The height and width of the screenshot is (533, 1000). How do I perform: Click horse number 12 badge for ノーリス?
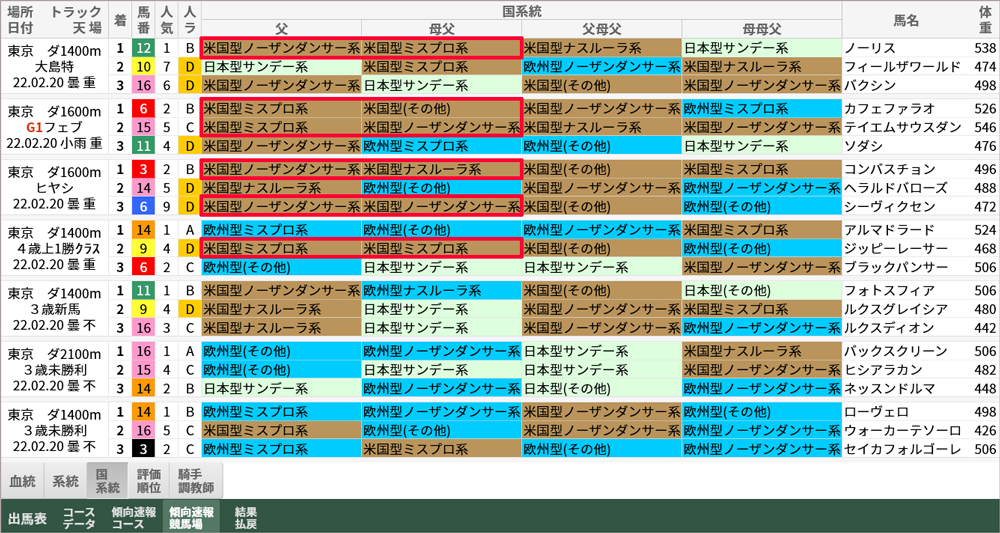[144, 48]
